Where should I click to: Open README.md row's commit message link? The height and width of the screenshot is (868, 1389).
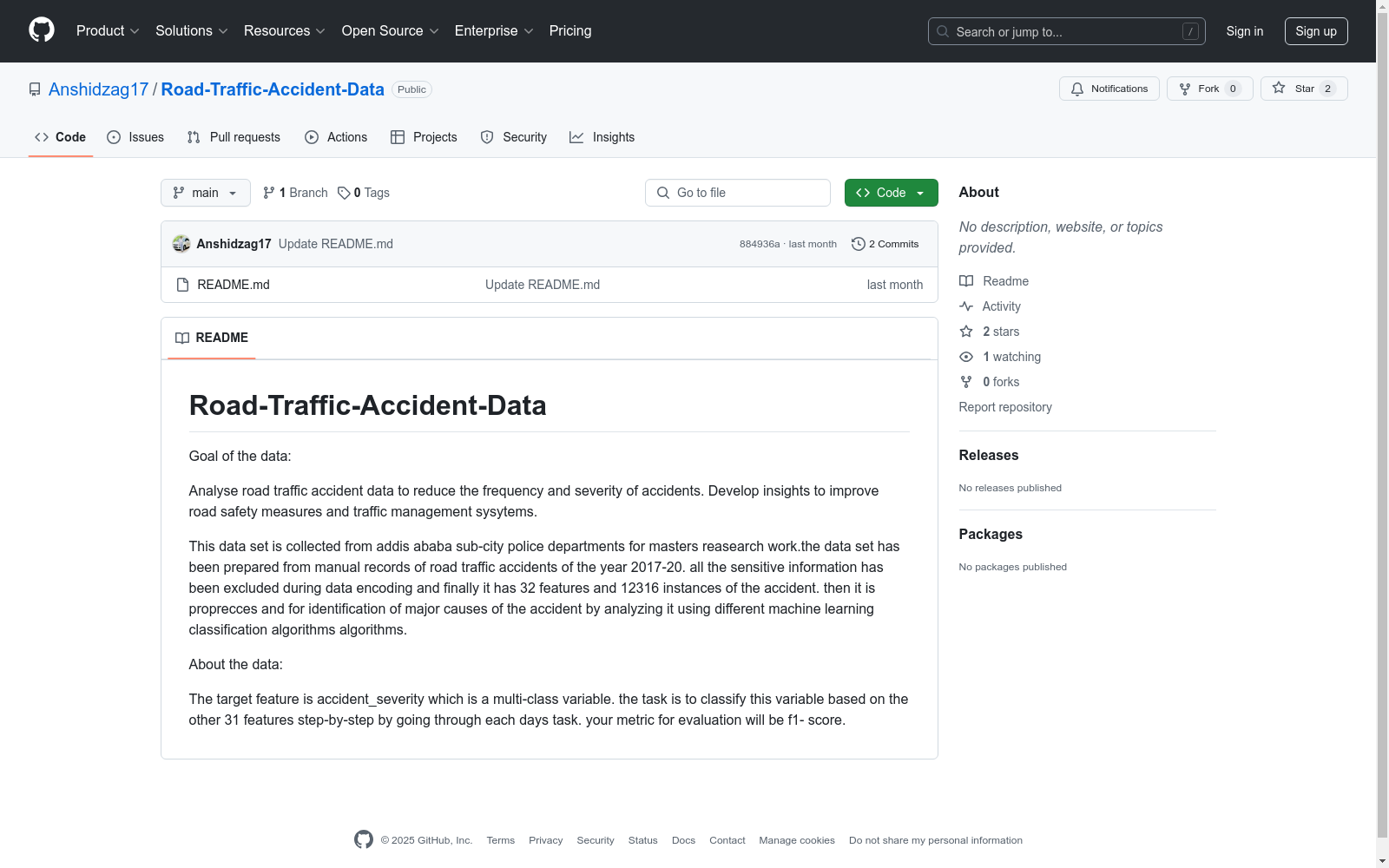543,285
